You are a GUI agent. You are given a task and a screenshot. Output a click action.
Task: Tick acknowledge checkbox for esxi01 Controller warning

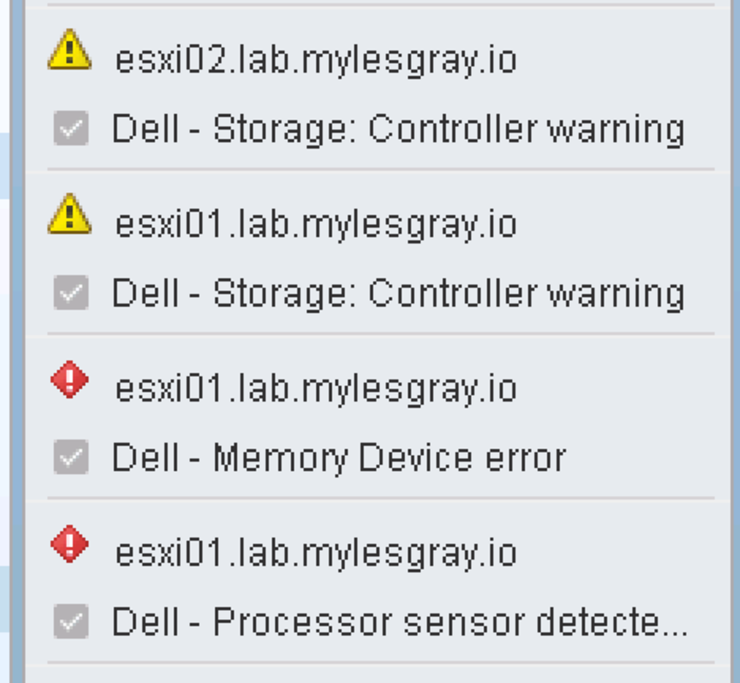pos(71,292)
